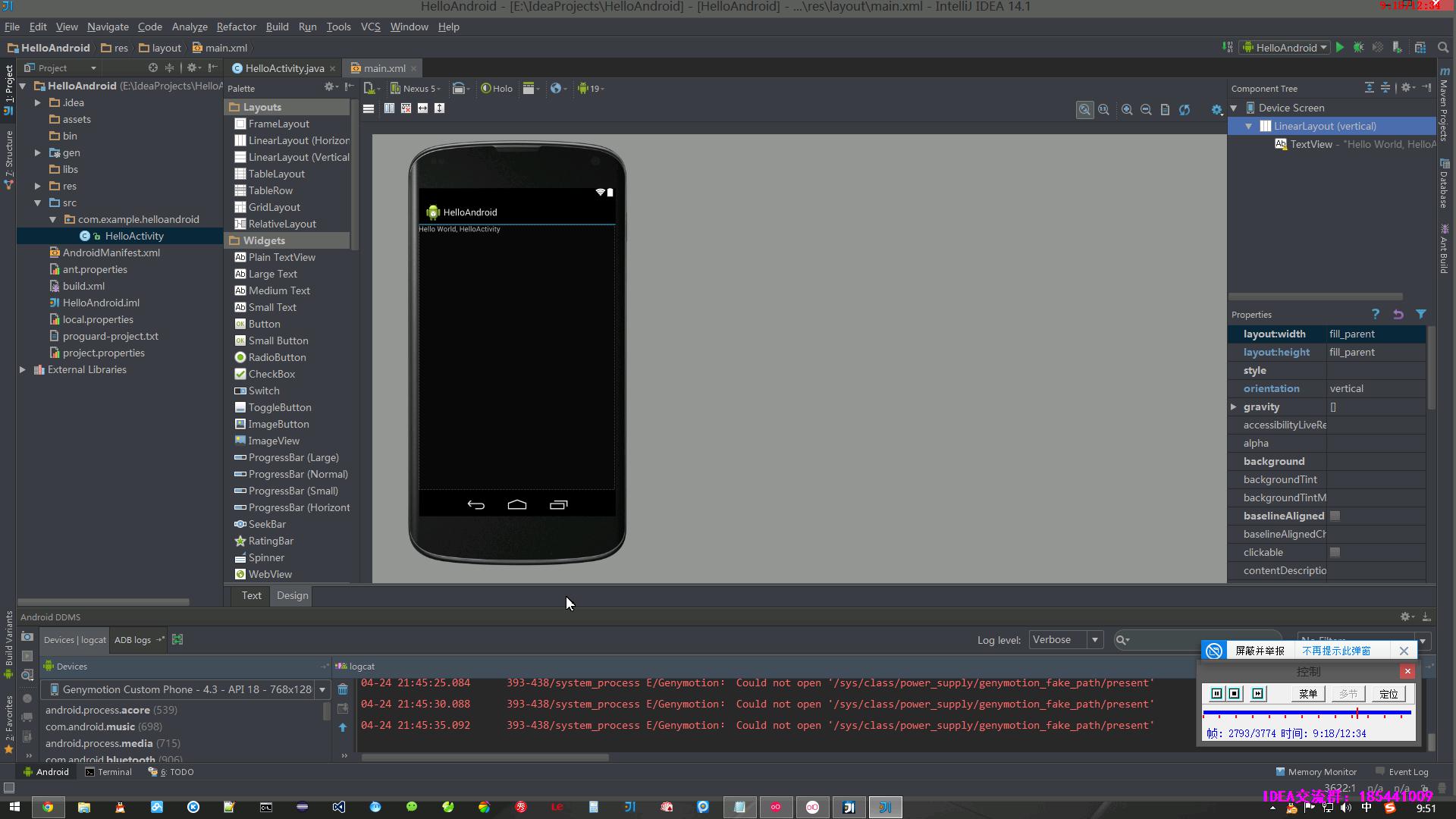Viewport: 1456px width, 819px height.
Task: Click the vertical columns icon in the designer toolbar
Action: pyautogui.click(x=389, y=108)
